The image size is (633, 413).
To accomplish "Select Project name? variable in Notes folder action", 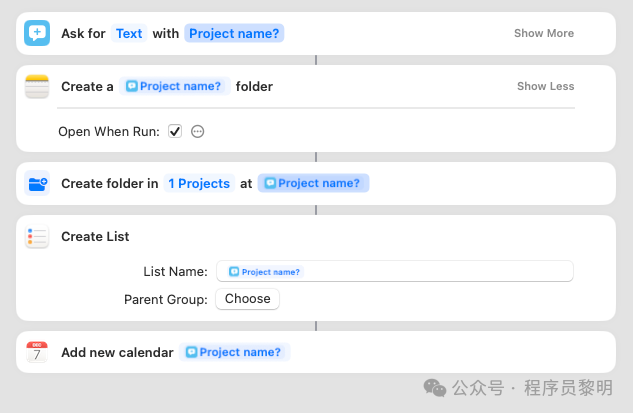I will (174, 86).
